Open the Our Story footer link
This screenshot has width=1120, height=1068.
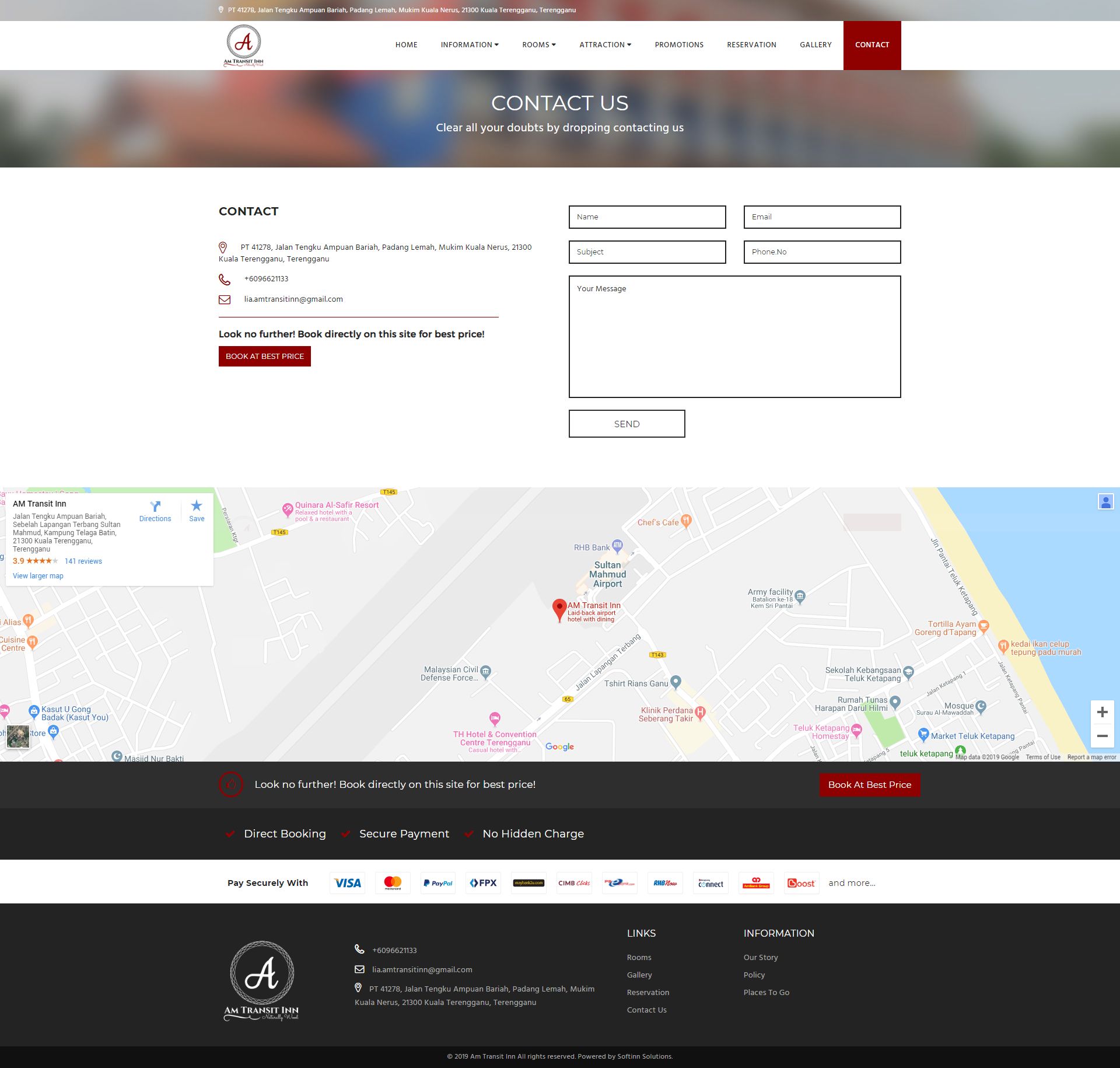coord(760,958)
